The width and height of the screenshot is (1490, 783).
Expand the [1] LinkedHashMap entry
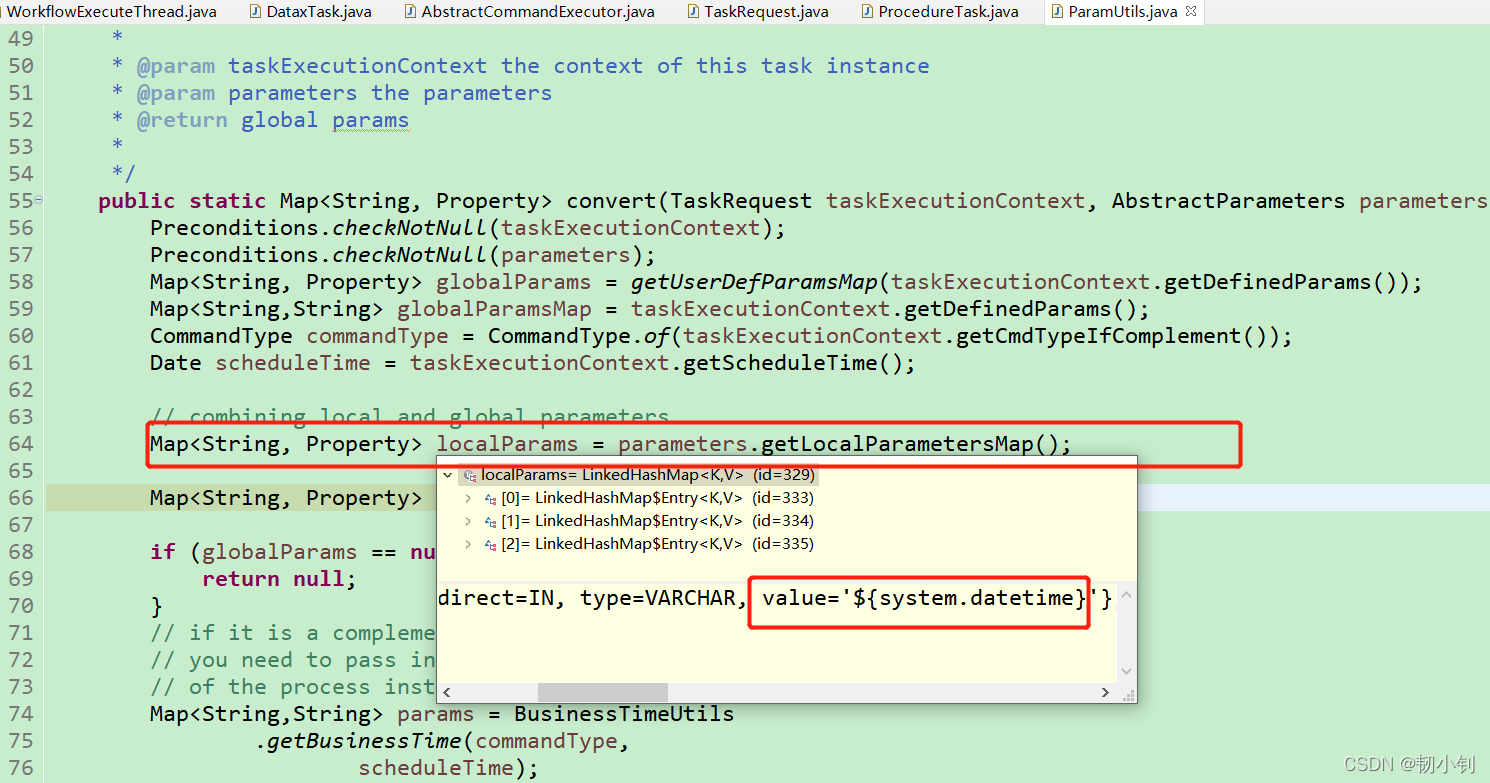[470, 521]
